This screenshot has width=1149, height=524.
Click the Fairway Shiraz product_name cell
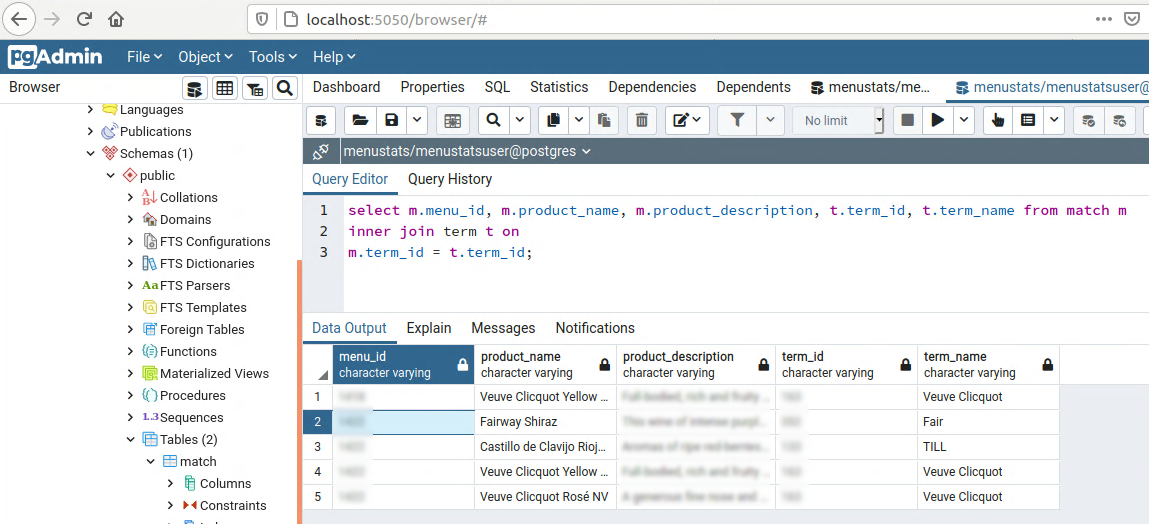pos(545,422)
